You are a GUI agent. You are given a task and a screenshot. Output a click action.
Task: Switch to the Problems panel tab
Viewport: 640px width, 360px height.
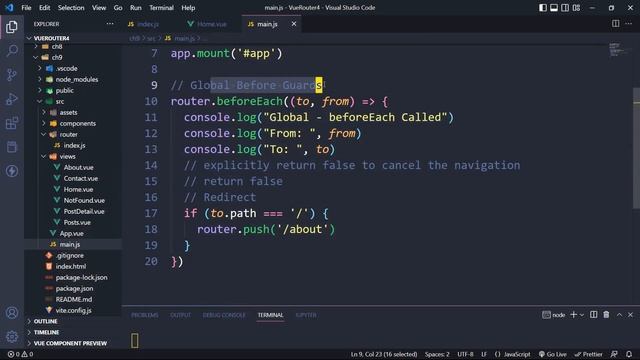point(144,315)
